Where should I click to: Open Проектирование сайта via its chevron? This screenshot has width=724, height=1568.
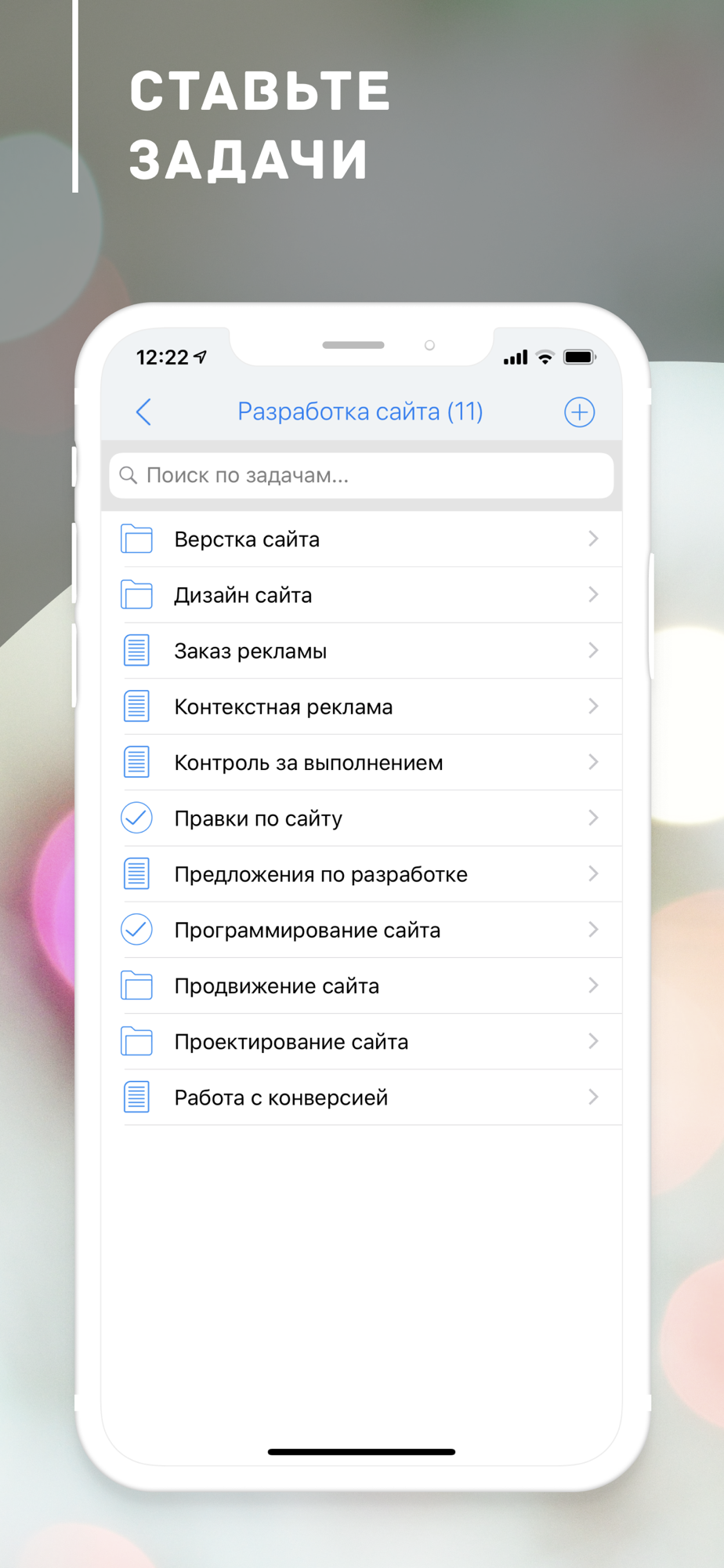593,1041
